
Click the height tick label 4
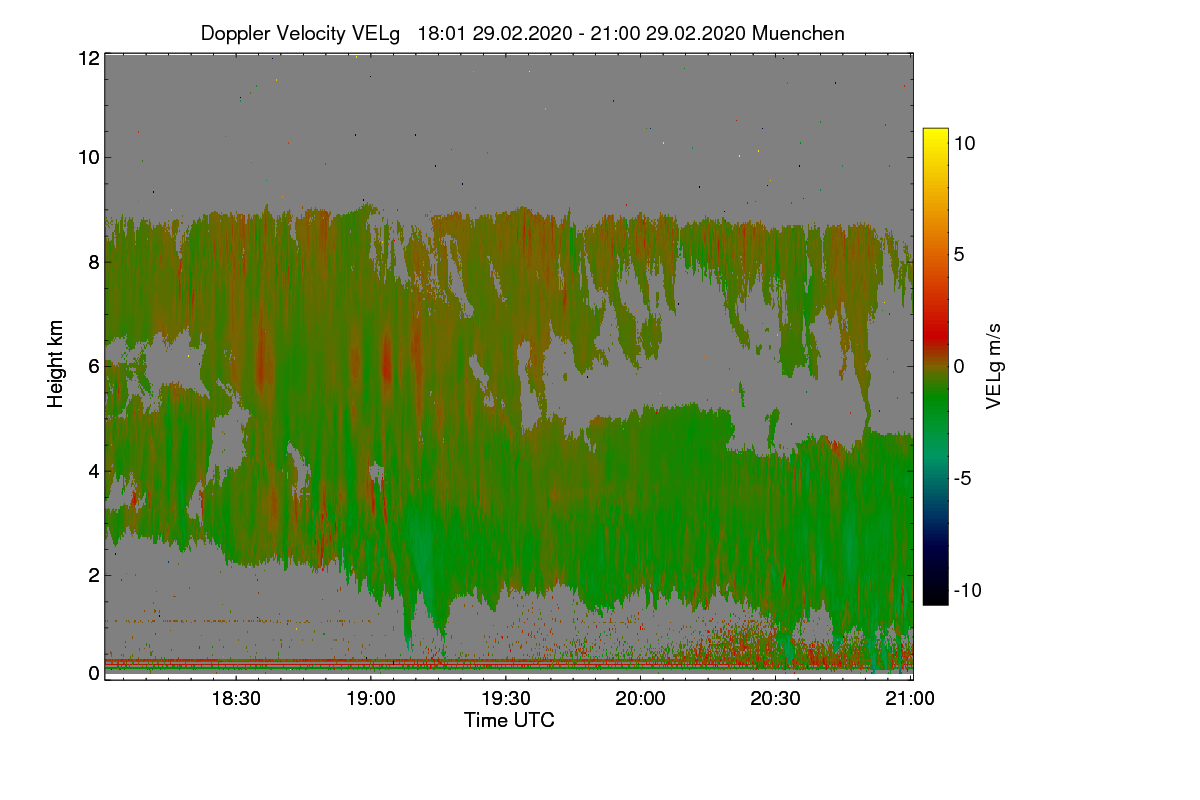click(x=93, y=470)
